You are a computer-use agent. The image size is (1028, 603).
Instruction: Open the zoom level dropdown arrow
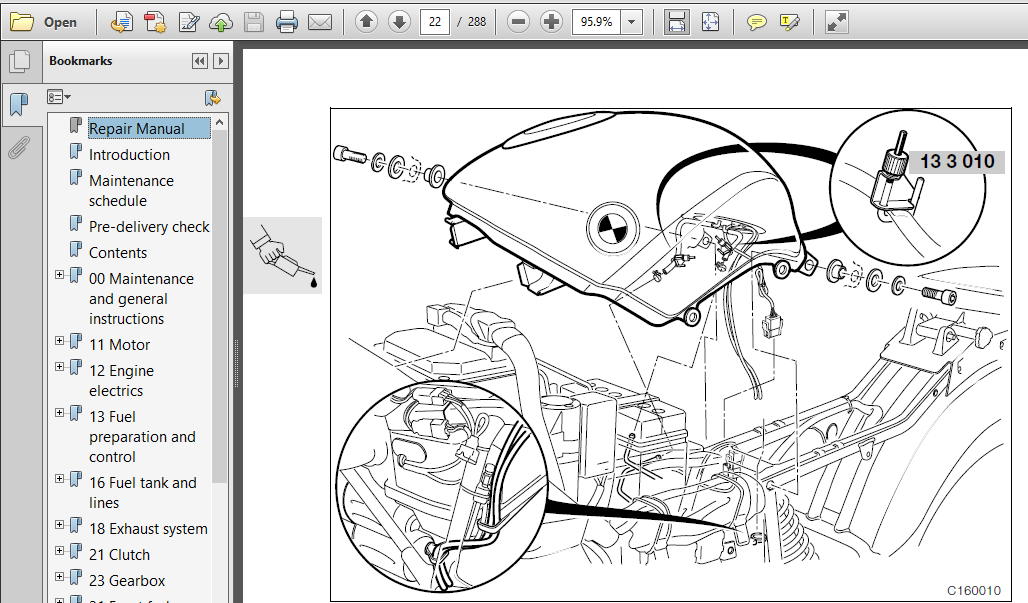coord(631,22)
